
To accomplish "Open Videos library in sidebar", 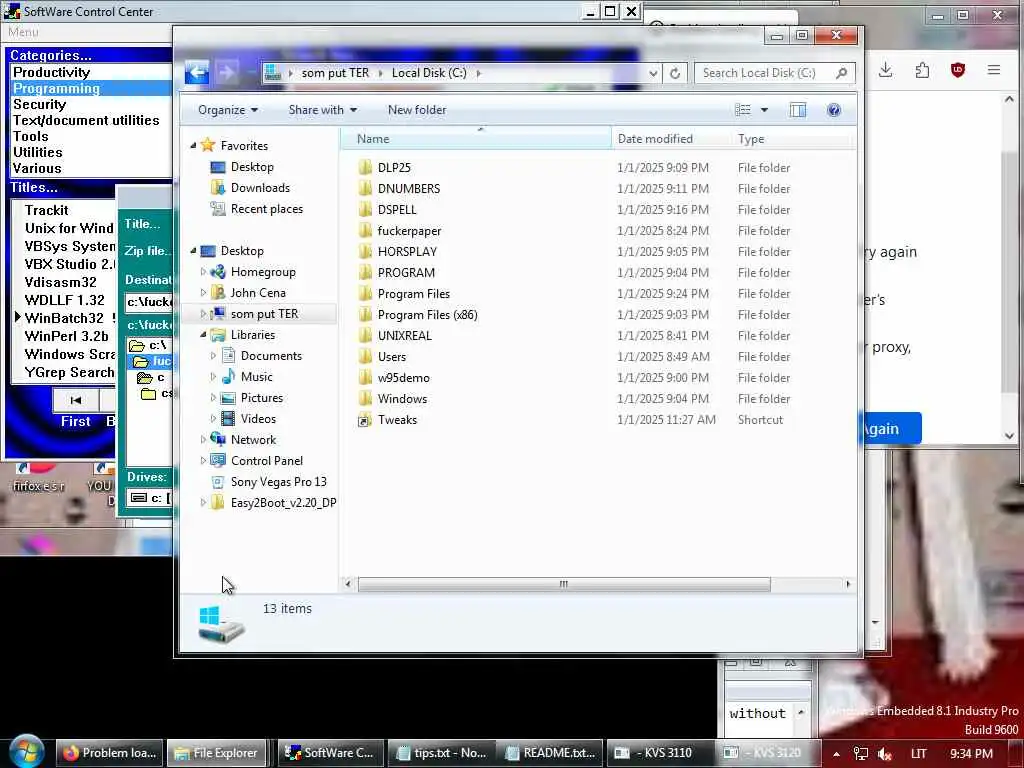I will (258, 419).
